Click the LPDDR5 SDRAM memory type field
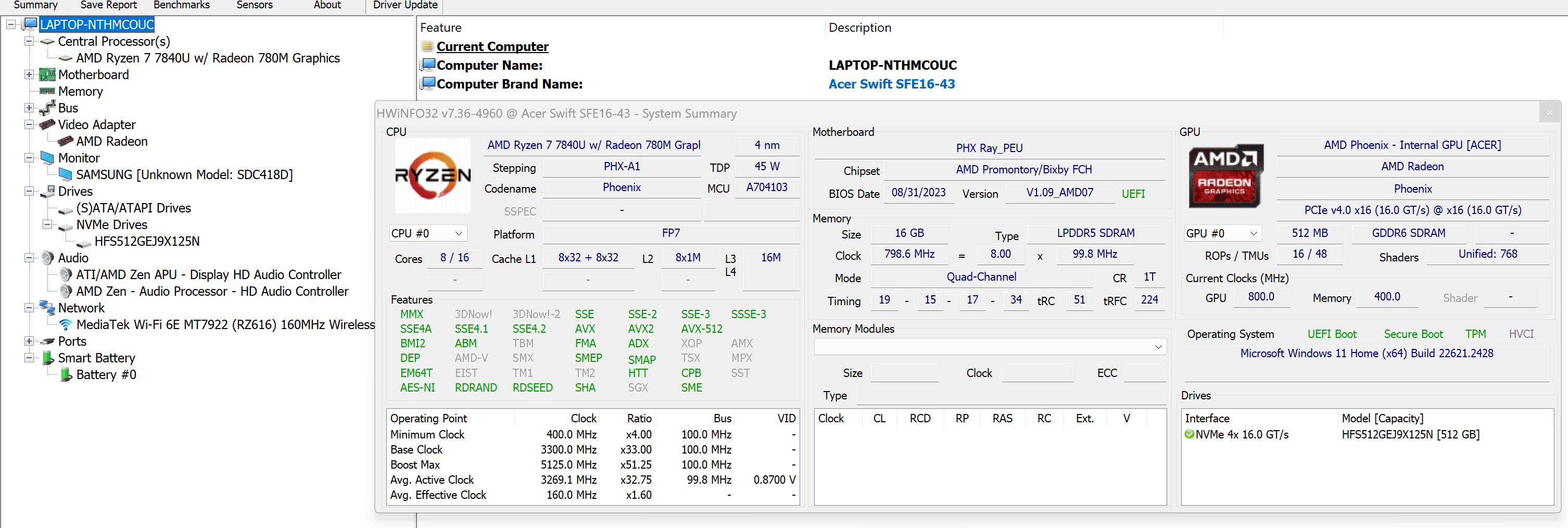The width and height of the screenshot is (1568, 528). 1095,233
